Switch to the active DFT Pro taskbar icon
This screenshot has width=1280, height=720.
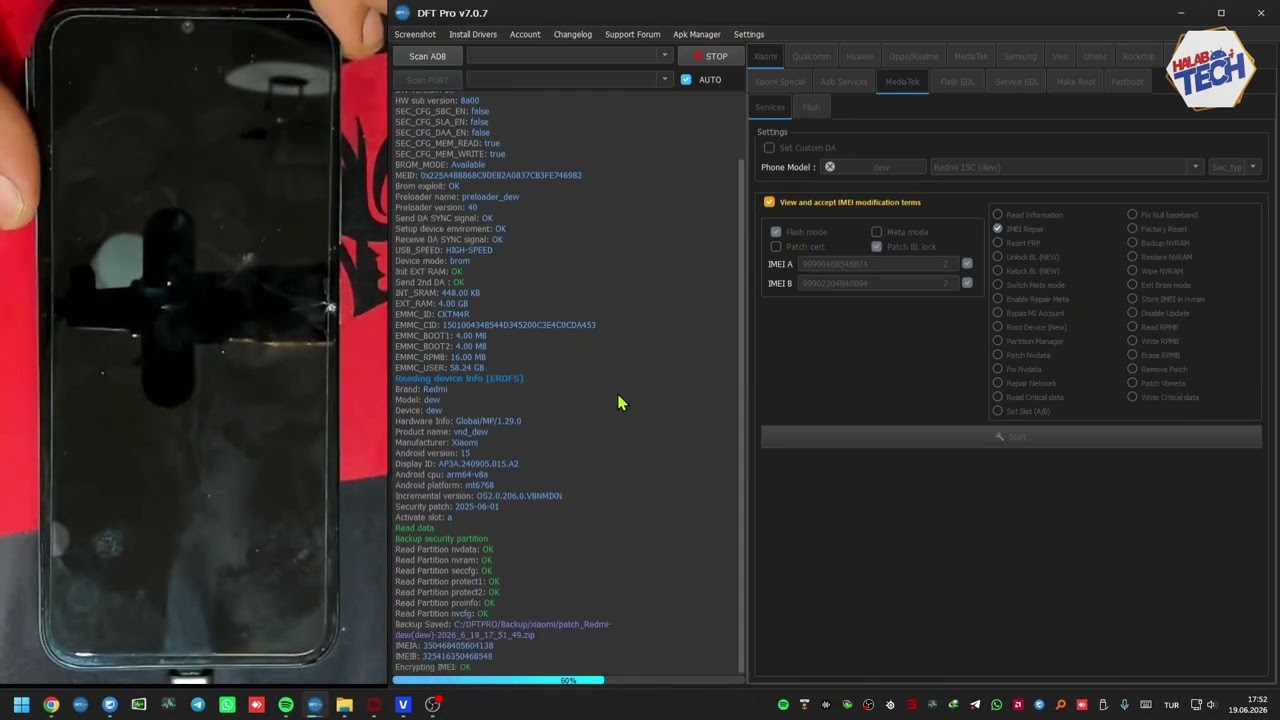pos(315,705)
